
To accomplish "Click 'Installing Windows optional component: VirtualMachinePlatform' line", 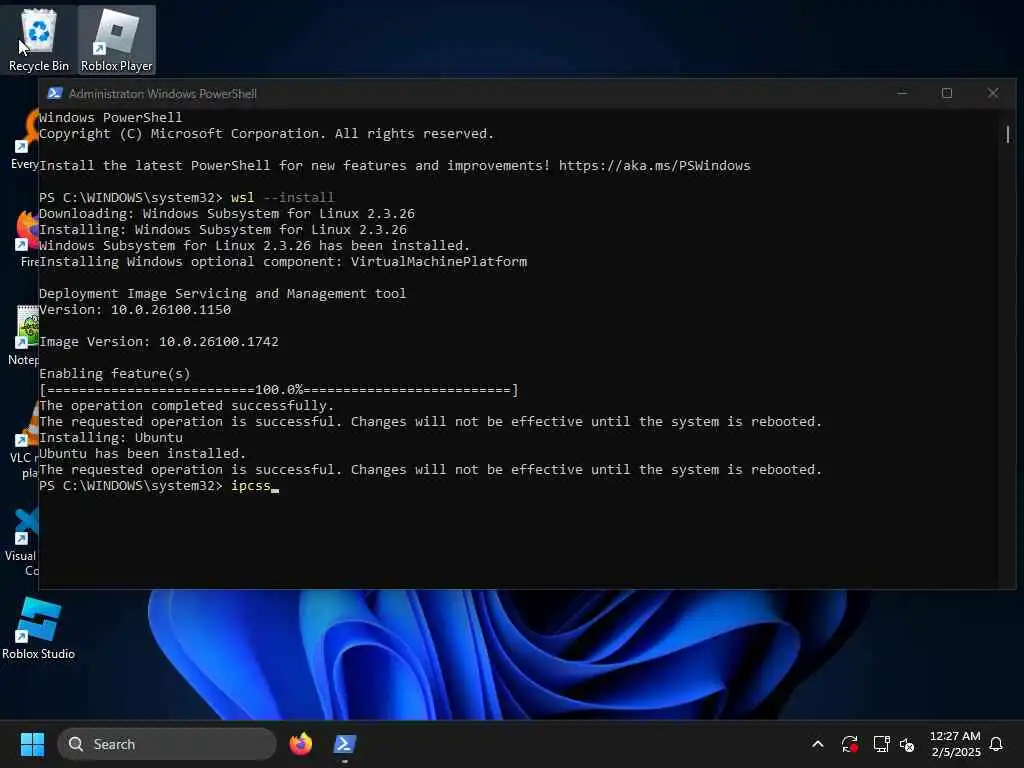I will [x=283, y=261].
